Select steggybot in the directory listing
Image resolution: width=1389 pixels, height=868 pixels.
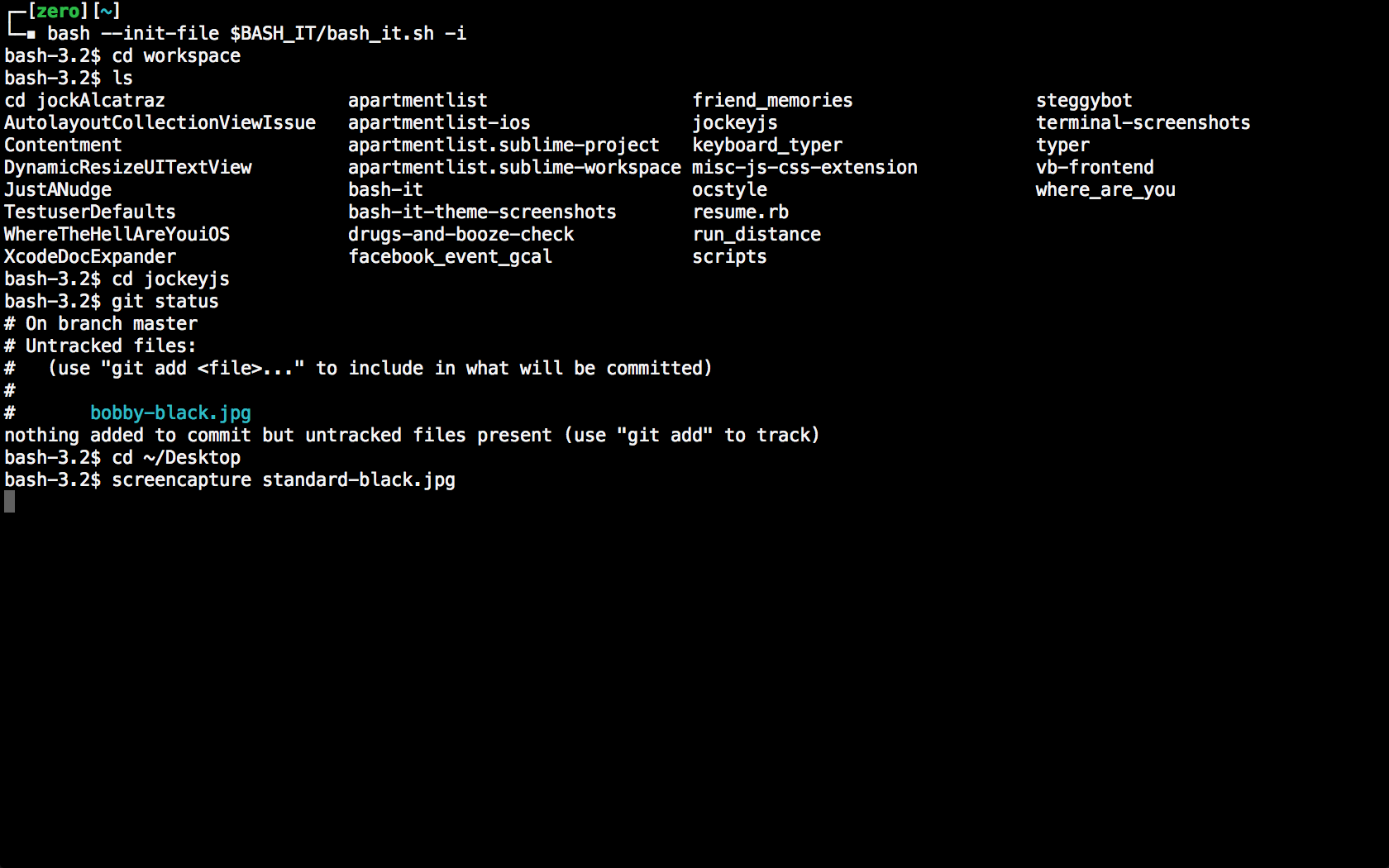click(x=1084, y=100)
